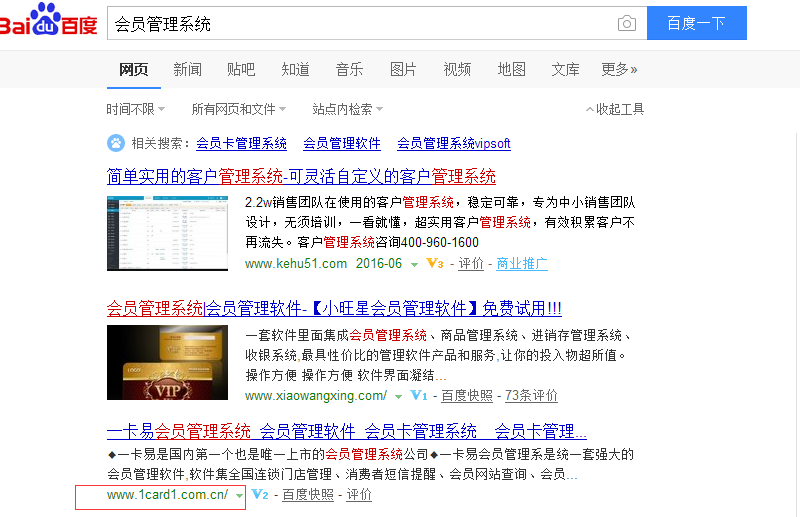The height and width of the screenshot is (517, 800).
Task: Open the 贴吧 tab
Action: point(241,69)
